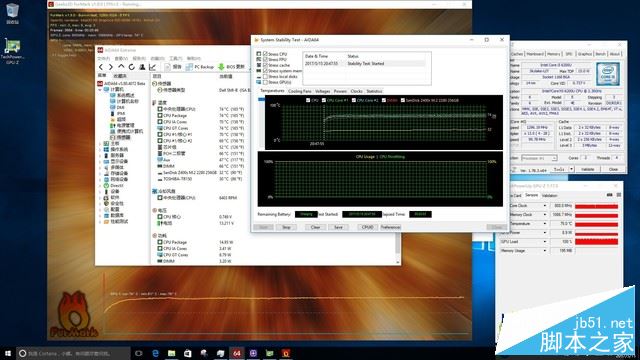
Task: Switch to the Statistics tab
Action: tap(374, 91)
